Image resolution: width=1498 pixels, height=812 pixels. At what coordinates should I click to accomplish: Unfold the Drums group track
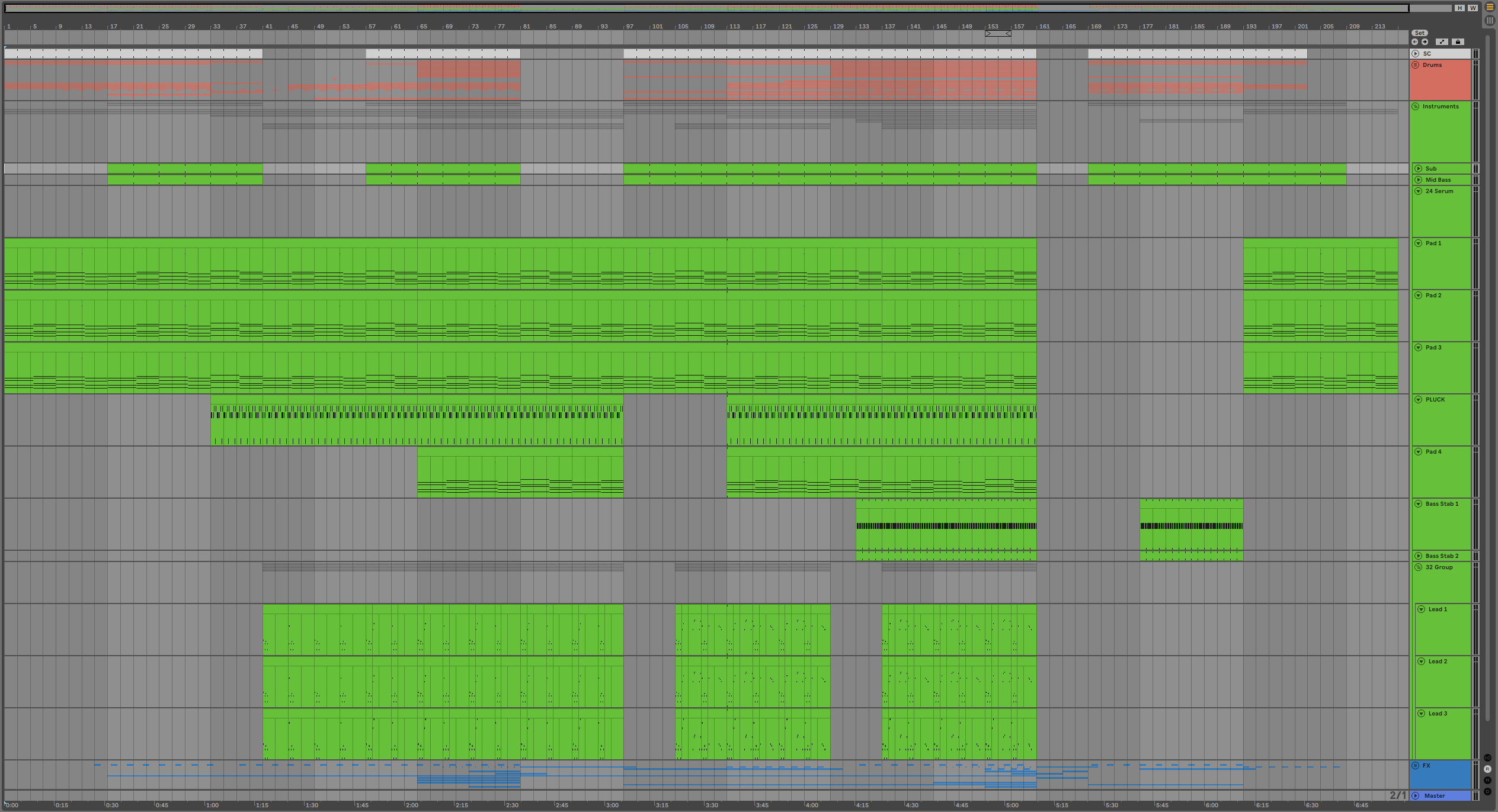point(1416,65)
